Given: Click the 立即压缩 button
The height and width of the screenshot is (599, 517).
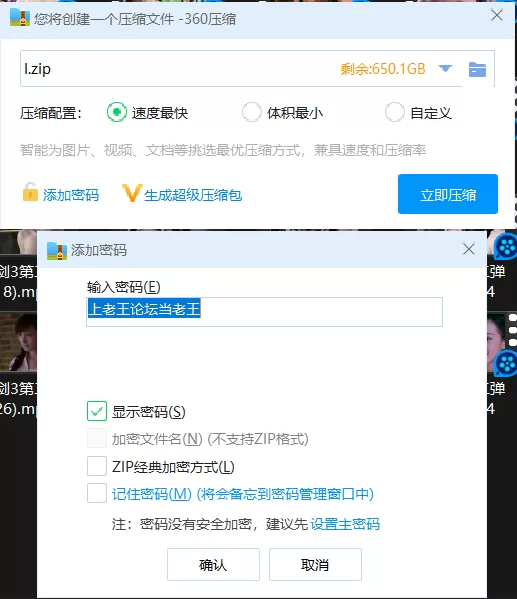Looking at the screenshot, I should tap(448, 194).
